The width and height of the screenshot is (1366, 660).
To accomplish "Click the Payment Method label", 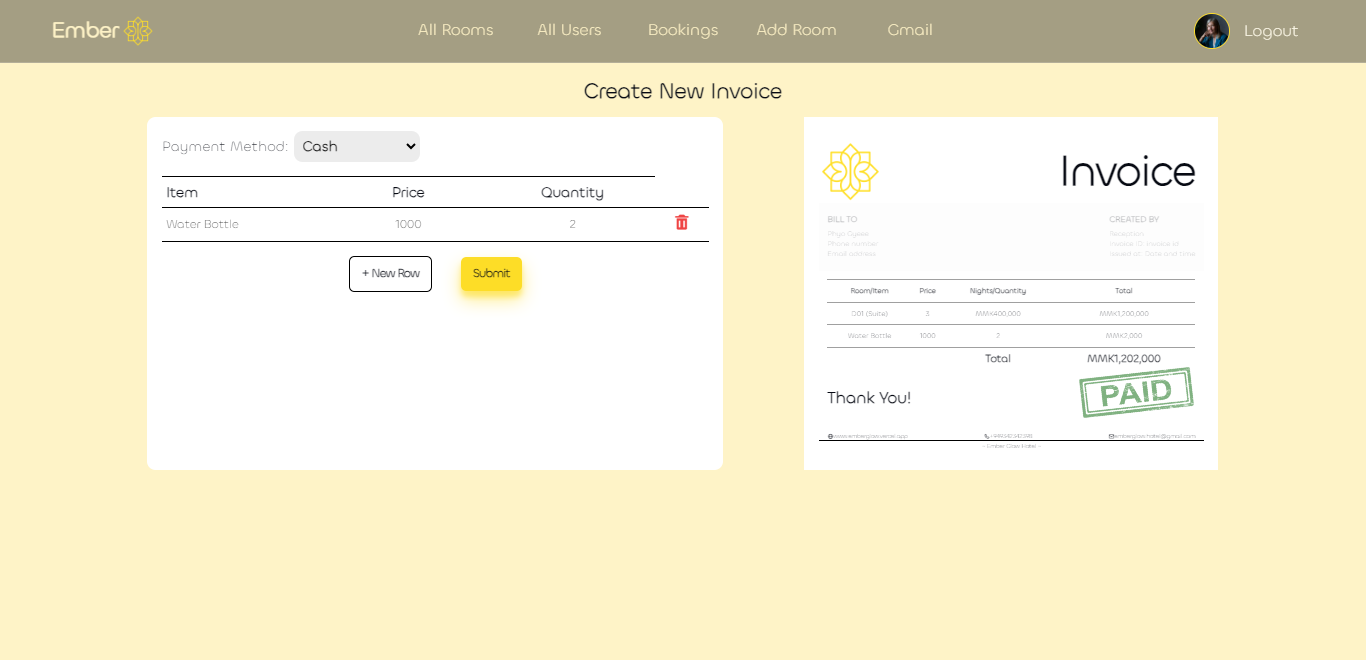I will 225,146.
